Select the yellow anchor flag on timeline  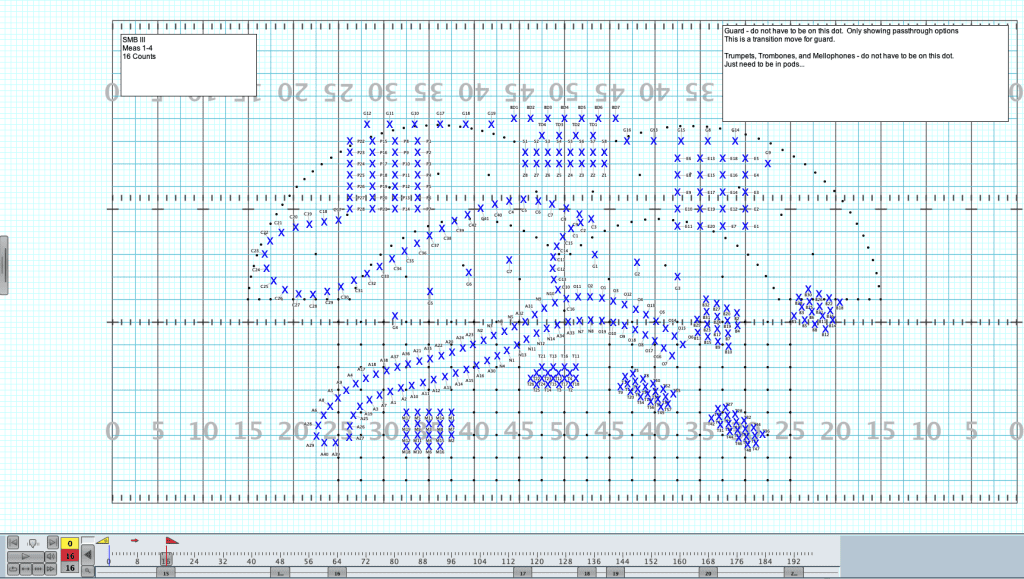[103, 540]
